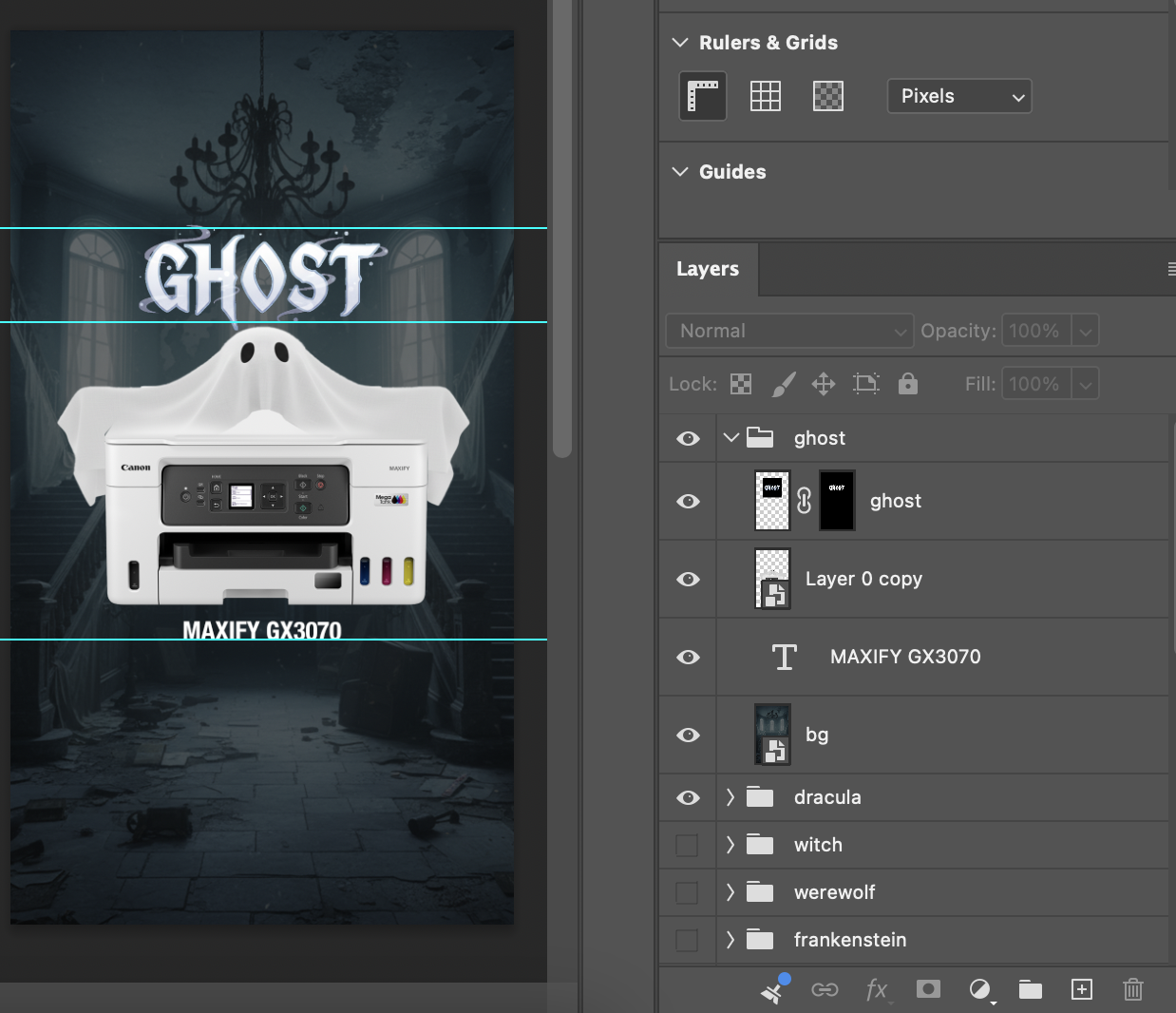Create new fill or adjustment layer
The width and height of the screenshot is (1176, 1013).
[x=980, y=990]
